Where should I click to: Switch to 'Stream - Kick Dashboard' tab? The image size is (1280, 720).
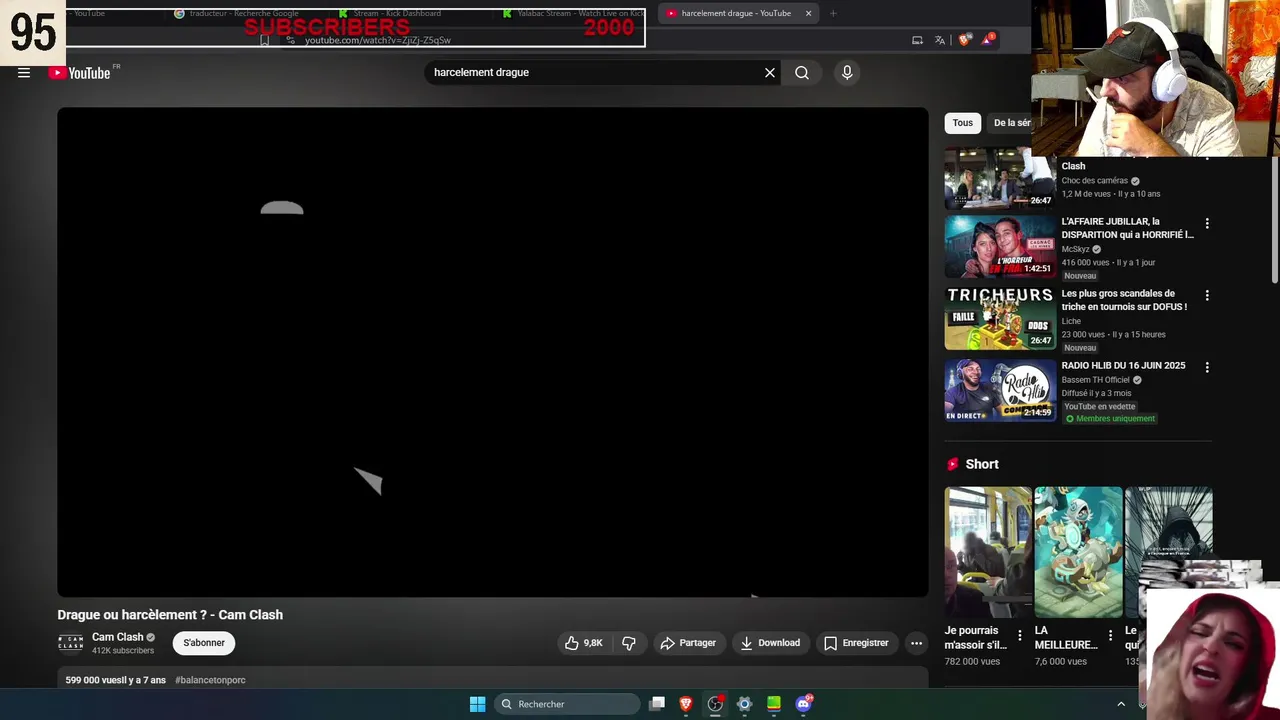(x=395, y=13)
